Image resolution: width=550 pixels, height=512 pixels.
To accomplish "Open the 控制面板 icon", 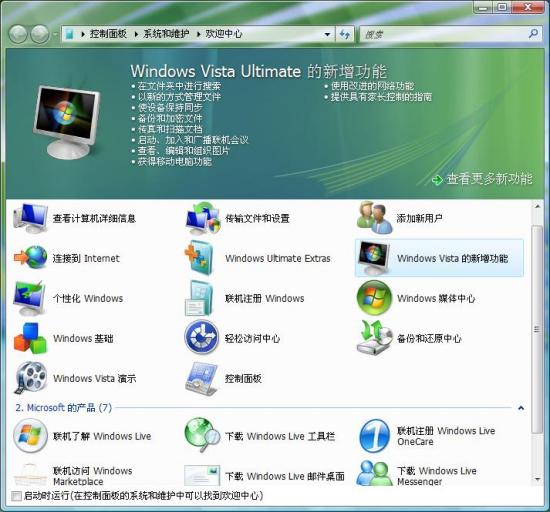I will pyautogui.click(x=201, y=380).
